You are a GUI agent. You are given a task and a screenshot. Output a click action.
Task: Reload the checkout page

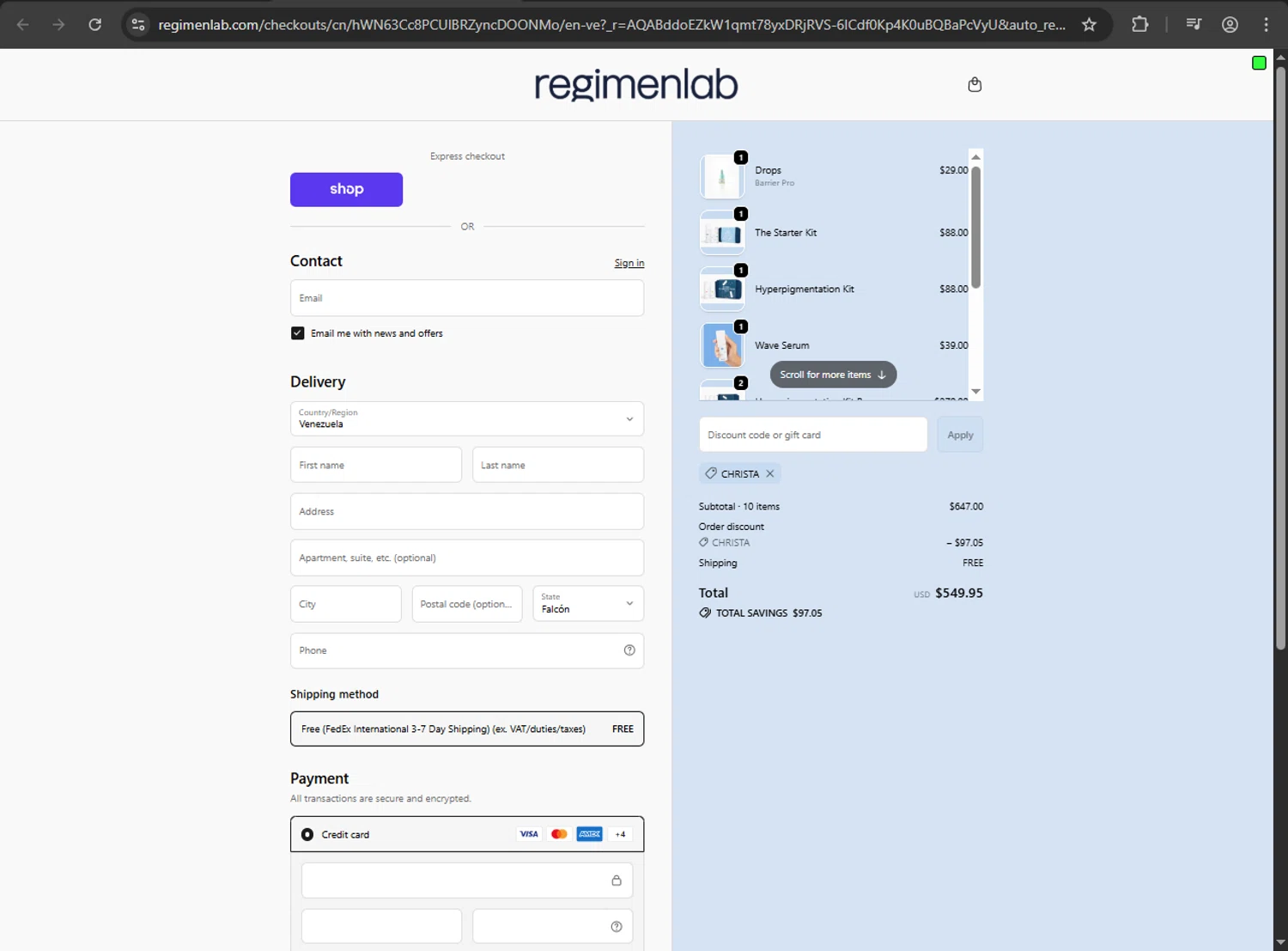(x=95, y=24)
